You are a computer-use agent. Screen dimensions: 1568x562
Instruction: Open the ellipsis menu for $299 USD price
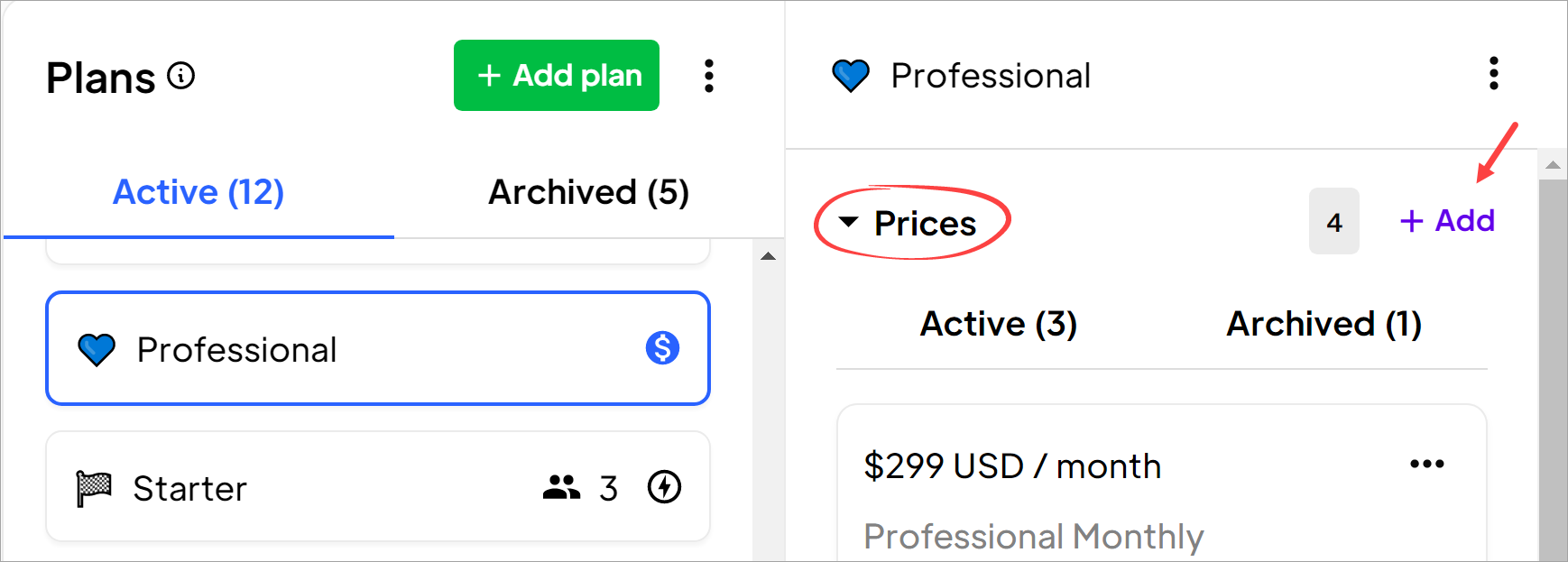pos(1427,464)
